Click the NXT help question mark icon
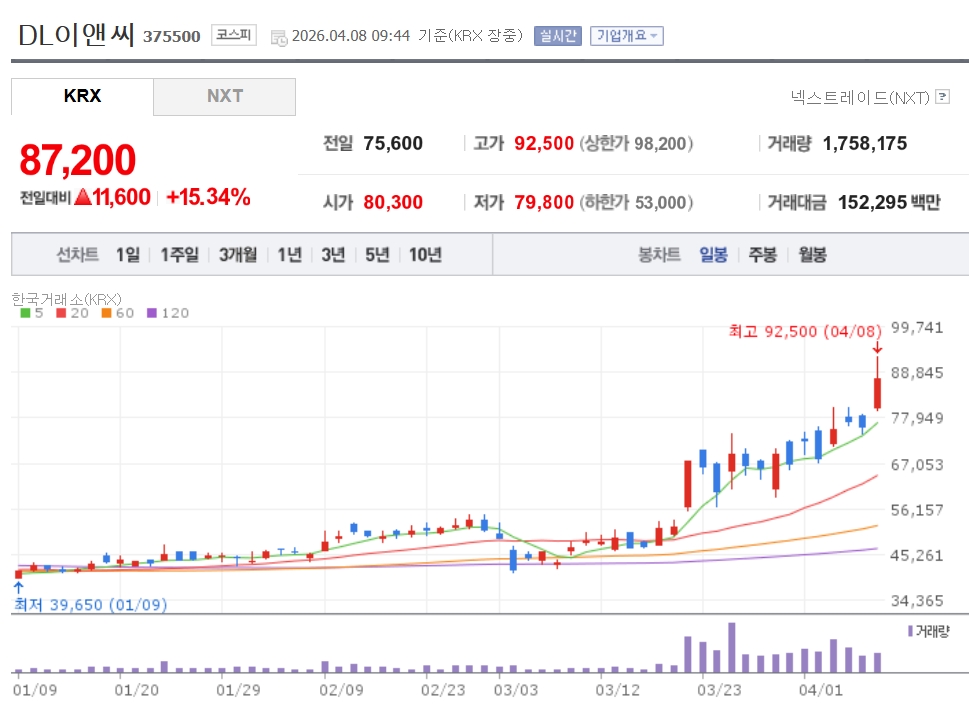 pyautogui.click(x=942, y=97)
